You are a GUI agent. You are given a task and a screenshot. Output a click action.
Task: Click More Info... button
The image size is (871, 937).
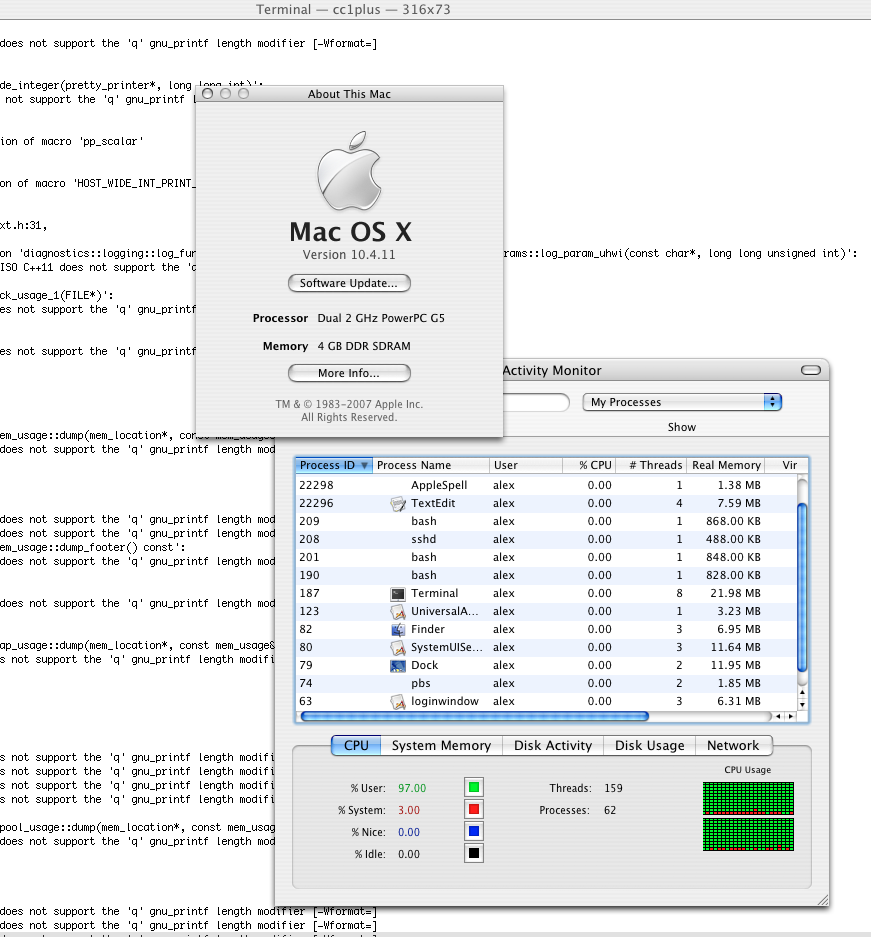coord(349,373)
